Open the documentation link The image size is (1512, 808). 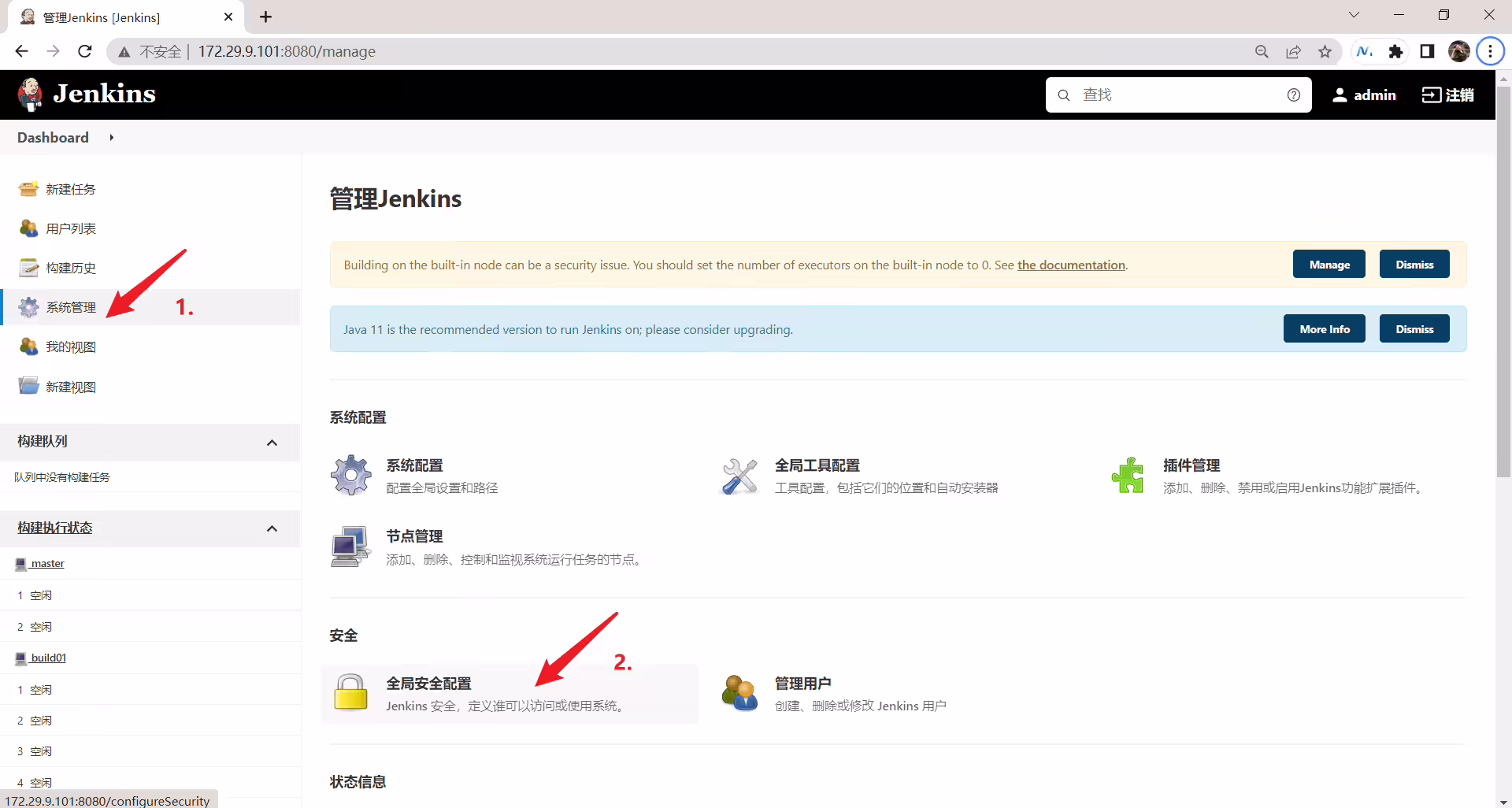point(1071,265)
